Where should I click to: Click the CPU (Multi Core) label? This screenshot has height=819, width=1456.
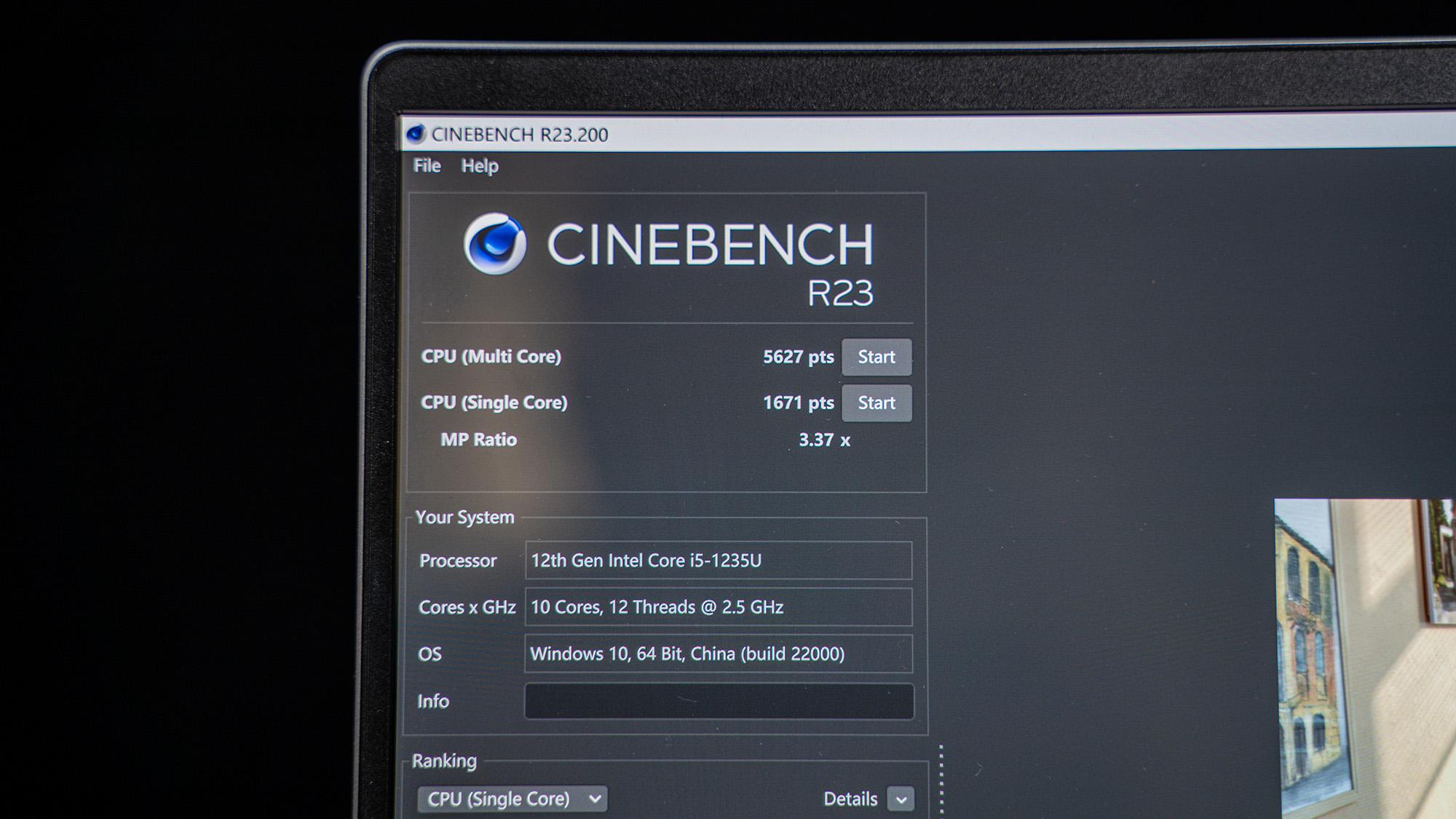(491, 357)
